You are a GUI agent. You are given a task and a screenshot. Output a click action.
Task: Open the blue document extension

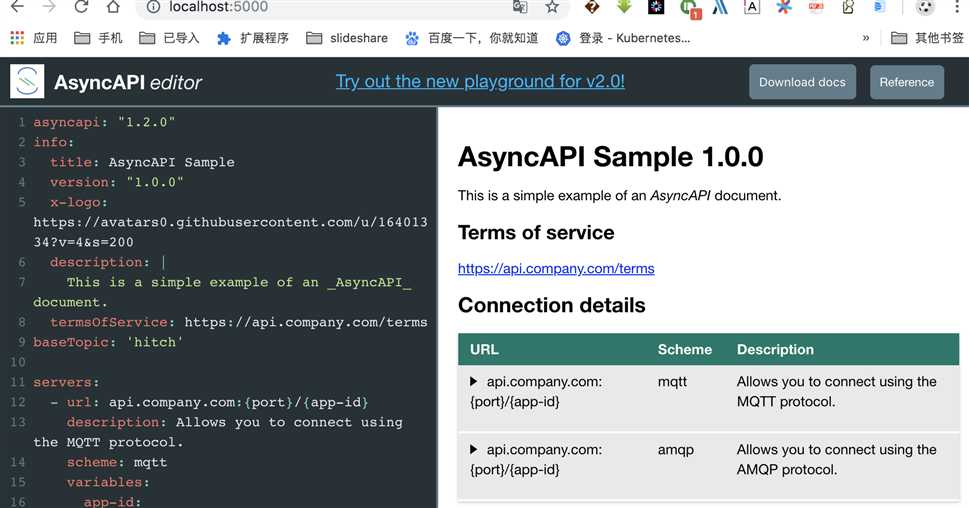pos(879,7)
